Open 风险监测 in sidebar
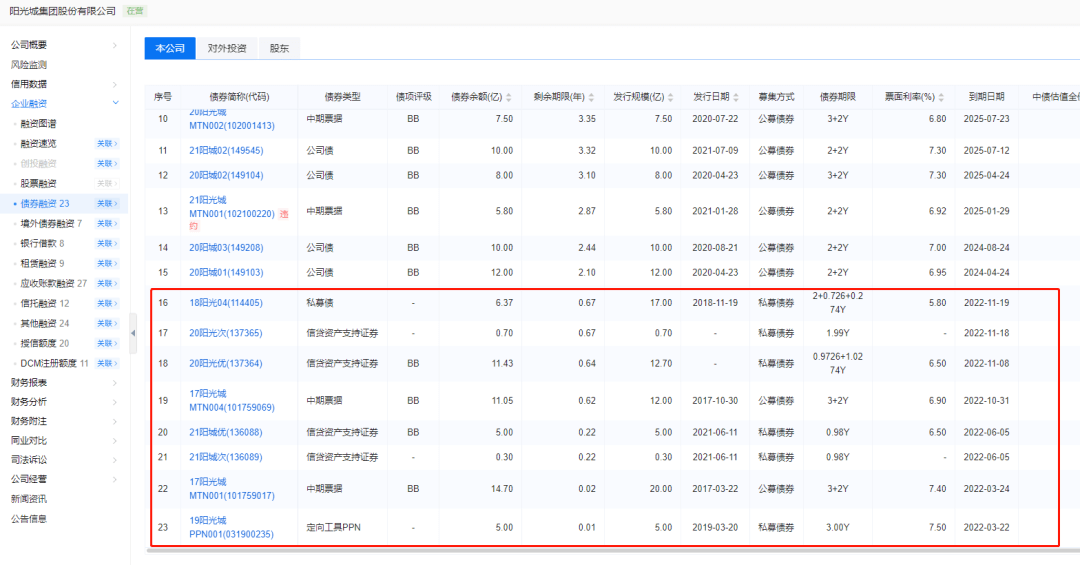This screenshot has height=565, width=1080. (x=29, y=65)
